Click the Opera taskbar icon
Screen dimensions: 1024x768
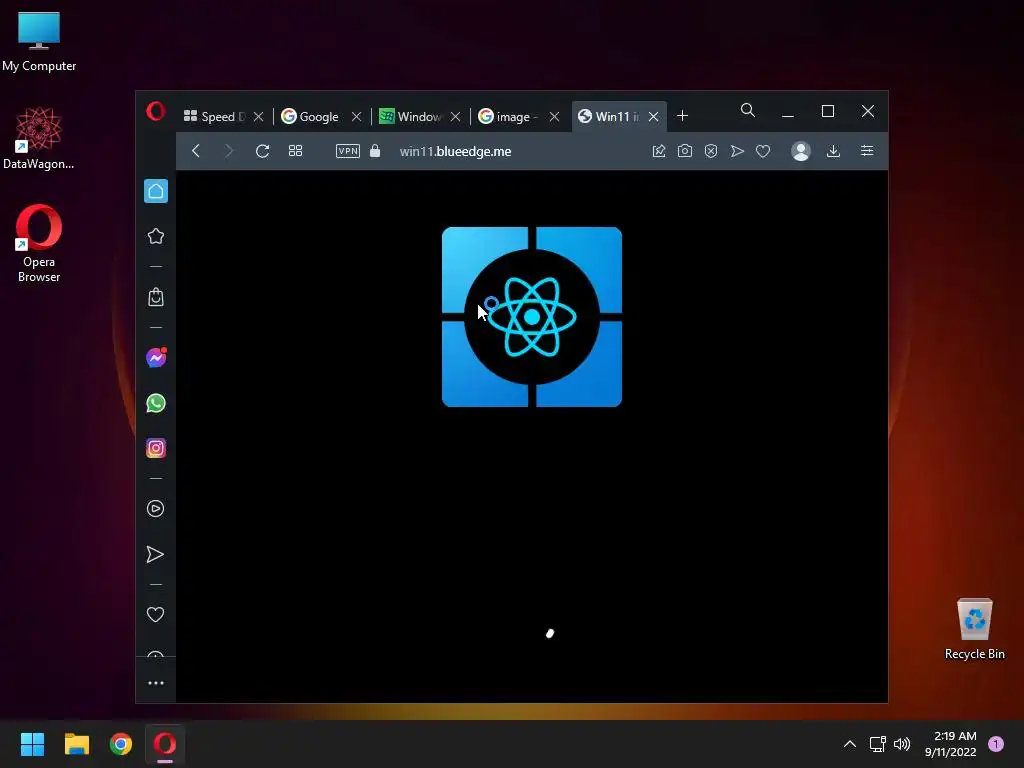click(165, 744)
